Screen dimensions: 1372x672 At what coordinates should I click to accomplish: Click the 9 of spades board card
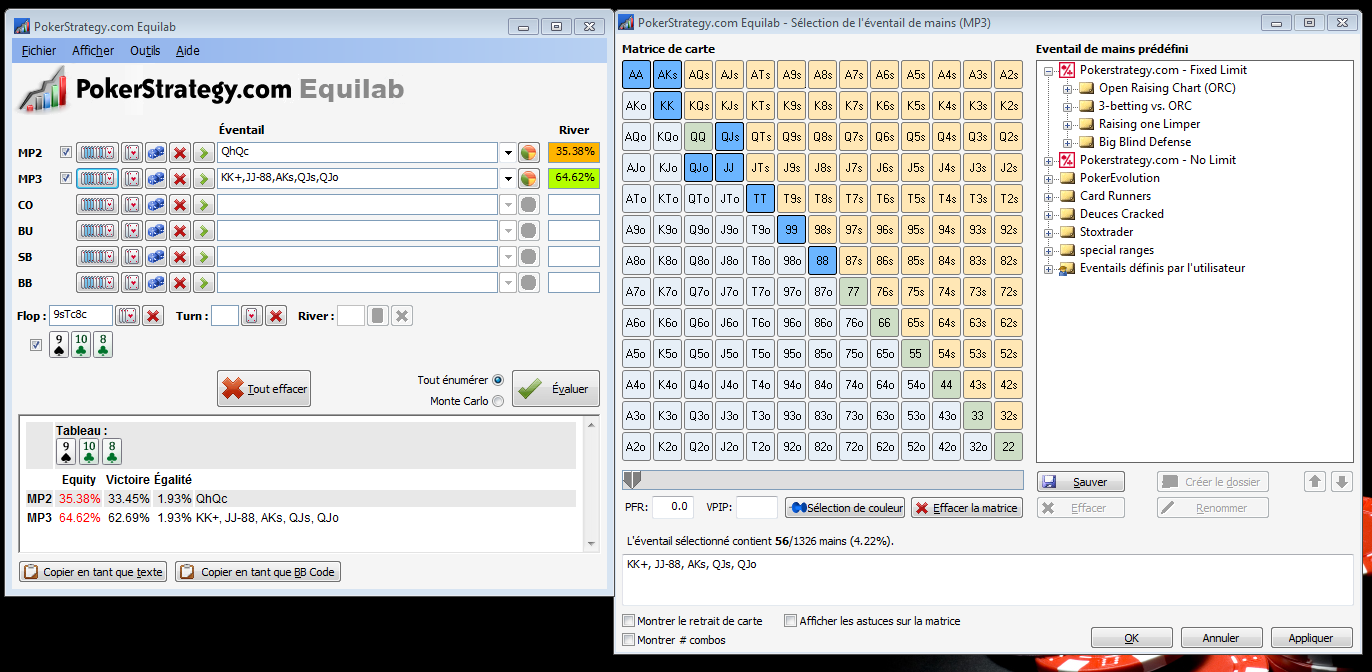[59, 345]
